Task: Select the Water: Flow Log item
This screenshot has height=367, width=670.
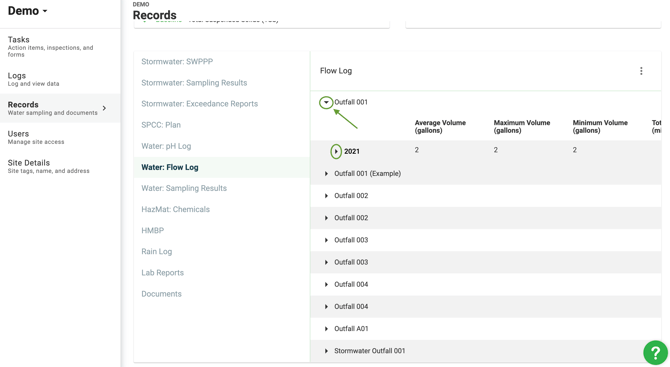Action: (221, 167)
